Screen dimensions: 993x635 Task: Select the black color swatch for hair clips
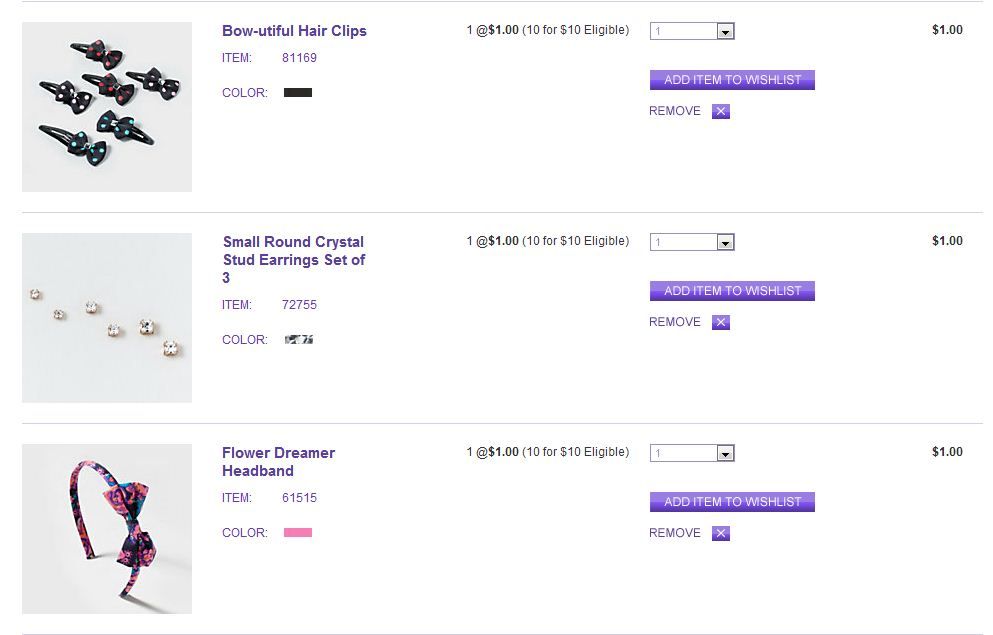click(298, 93)
